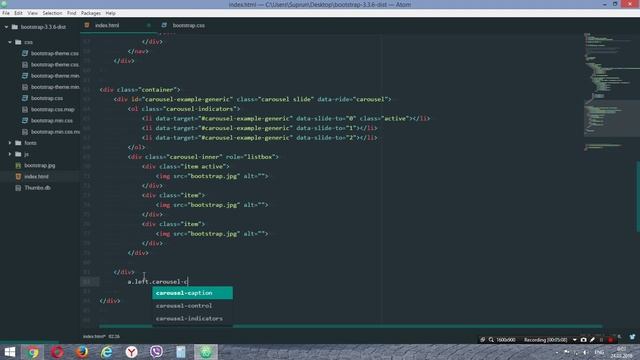Viewport: 640px width, 360px height.
Task: Click the project root folder icon
Action: (15, 27)
